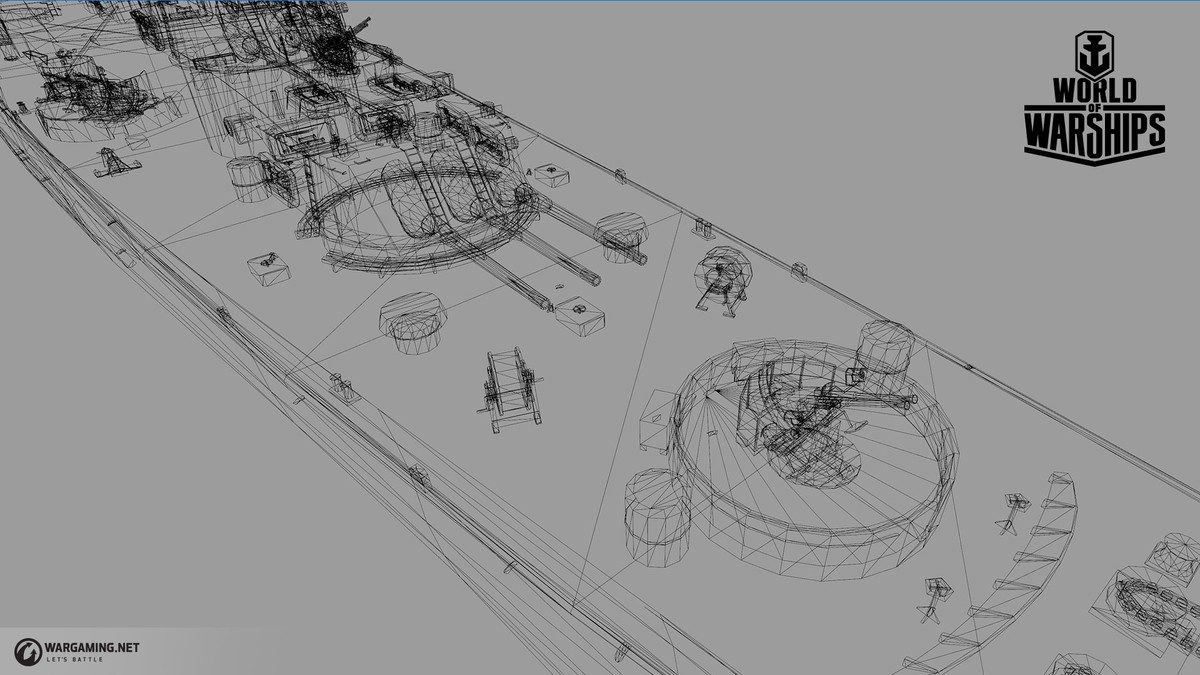This screenshot has height=675, width=1200.
Task: Open the WARGAMING.NET text link
Action: [91, 647]
